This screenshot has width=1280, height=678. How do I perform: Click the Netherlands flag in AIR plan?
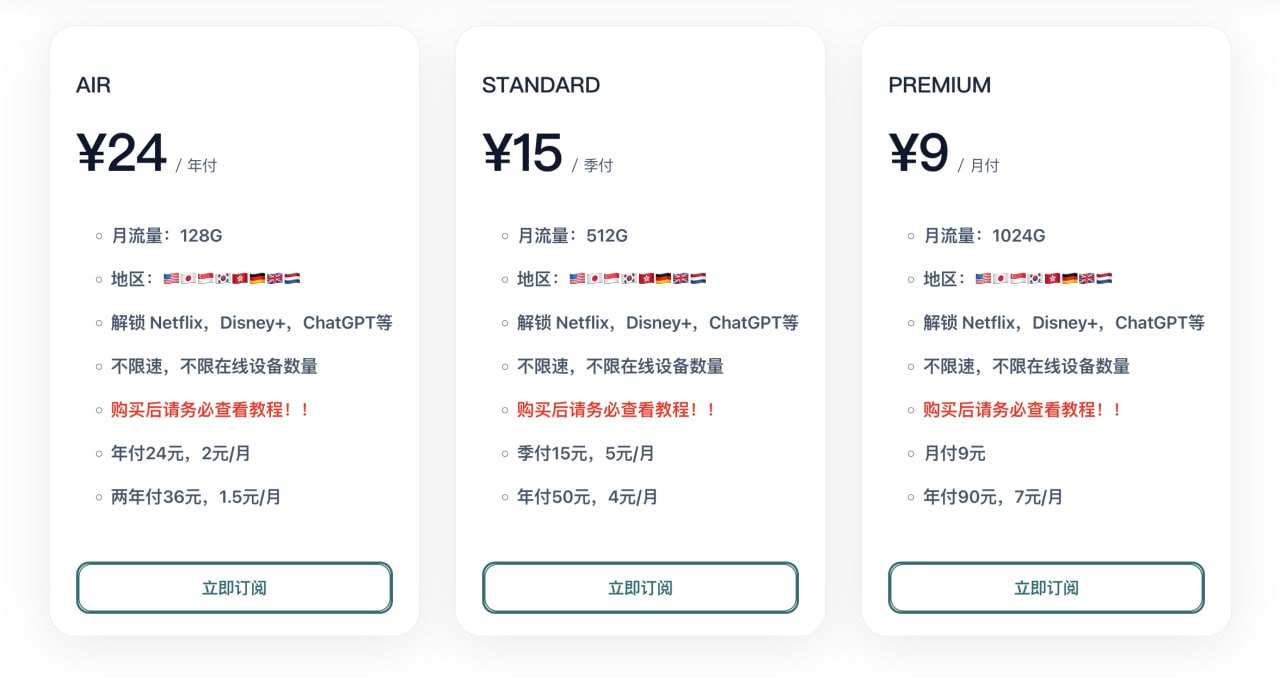[292, 279]
